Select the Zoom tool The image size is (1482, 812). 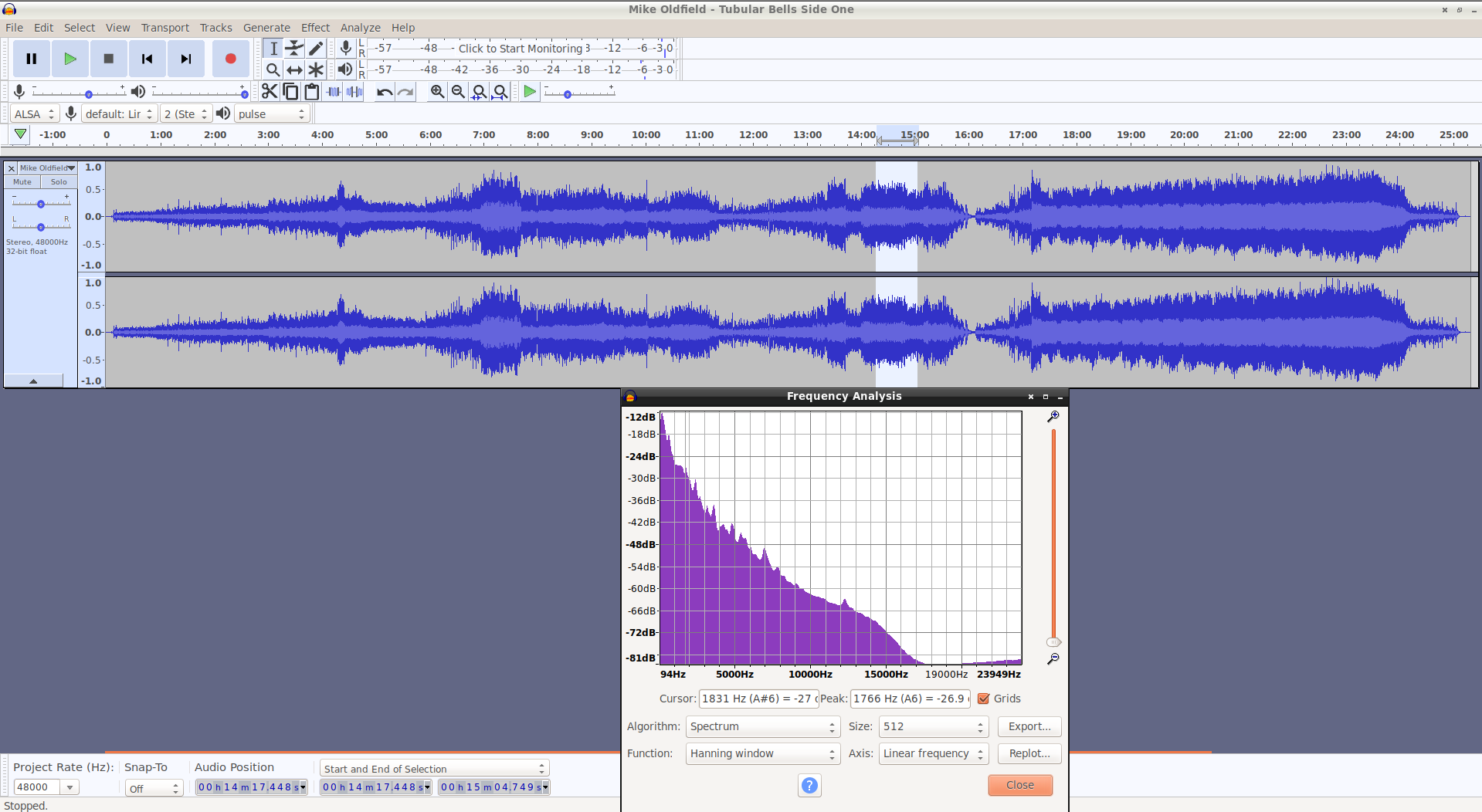tap(273, 69)
